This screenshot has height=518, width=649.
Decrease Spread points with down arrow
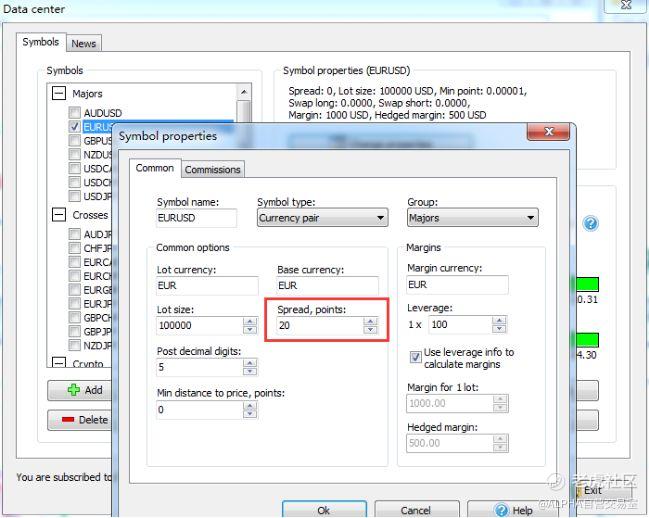[370, 330]
